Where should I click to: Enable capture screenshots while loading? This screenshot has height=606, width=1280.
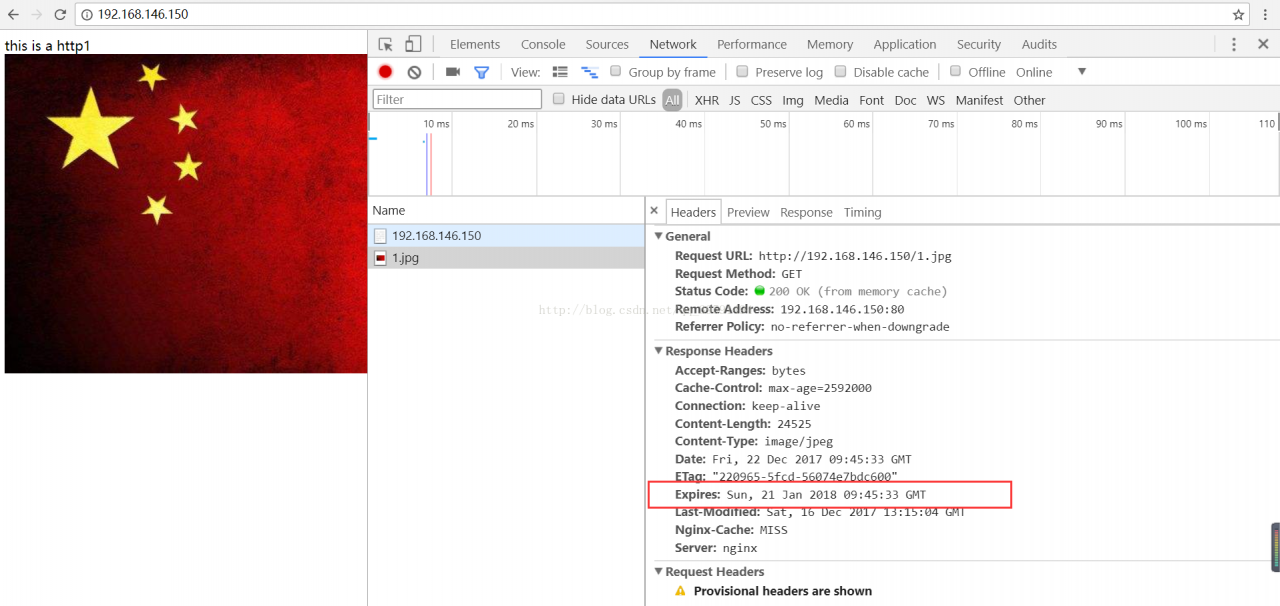tap(452, 71)
